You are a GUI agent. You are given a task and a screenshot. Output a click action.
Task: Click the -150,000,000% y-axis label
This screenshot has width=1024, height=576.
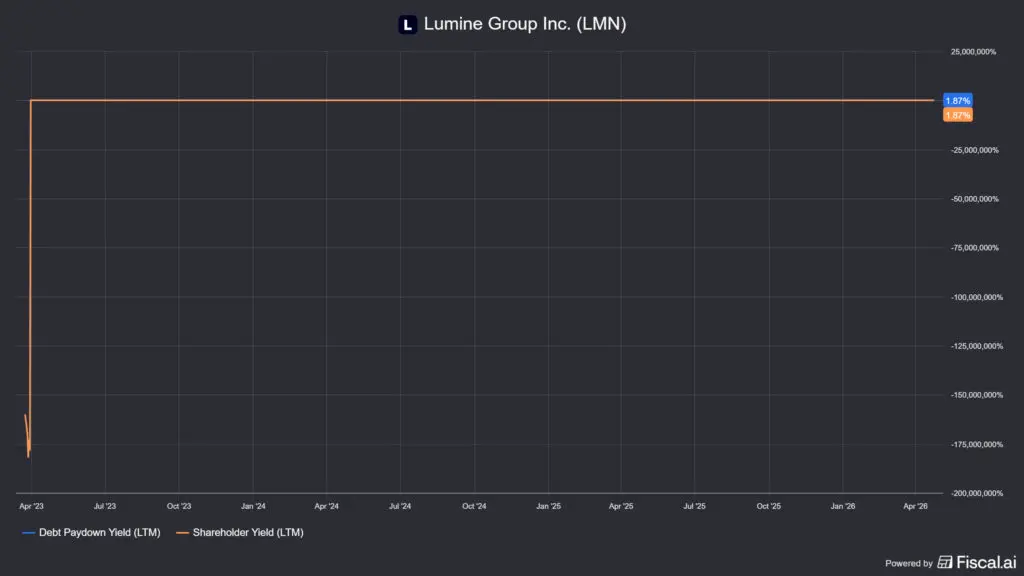(976, 395)
